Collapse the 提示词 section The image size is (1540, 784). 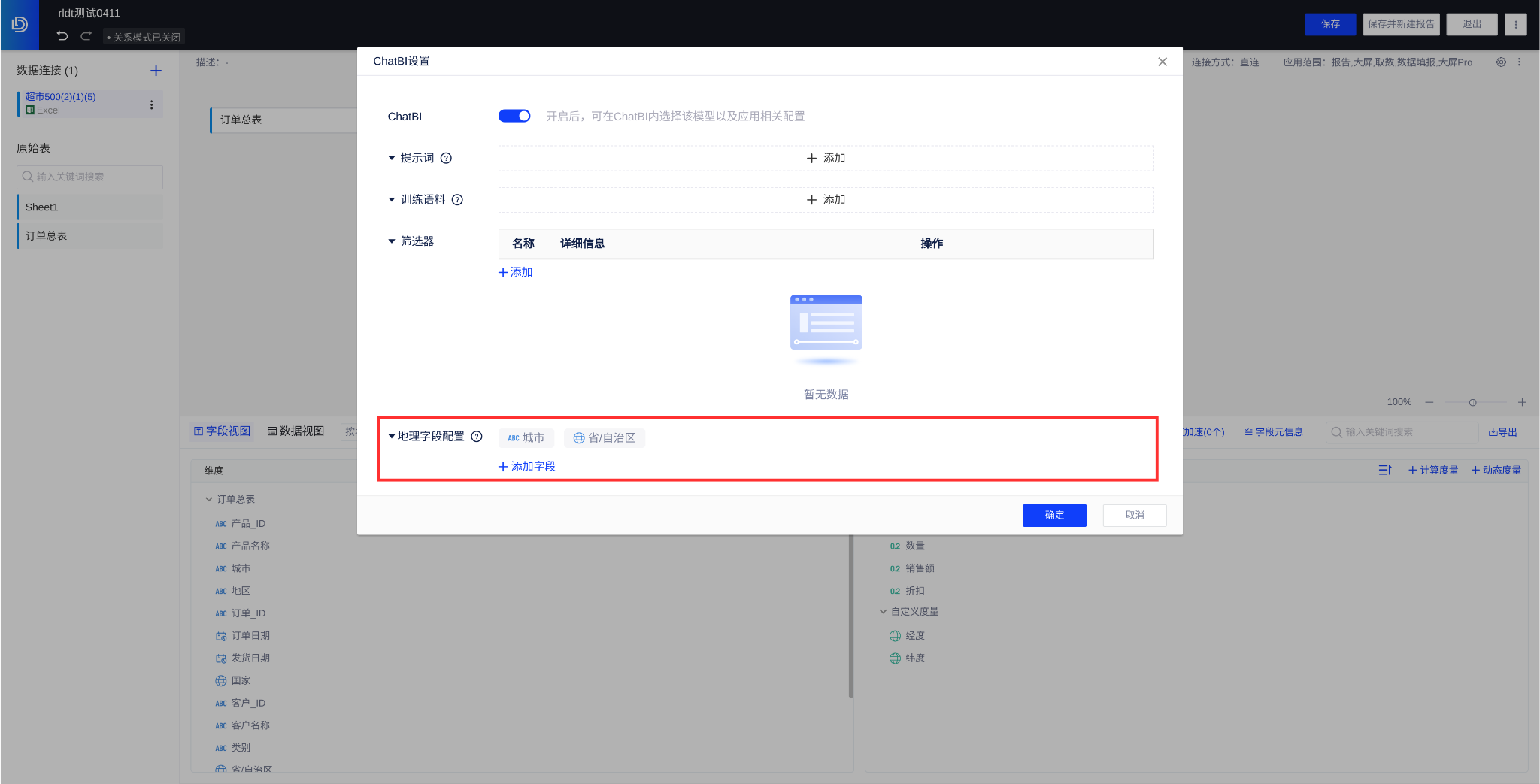click(391, 158)
